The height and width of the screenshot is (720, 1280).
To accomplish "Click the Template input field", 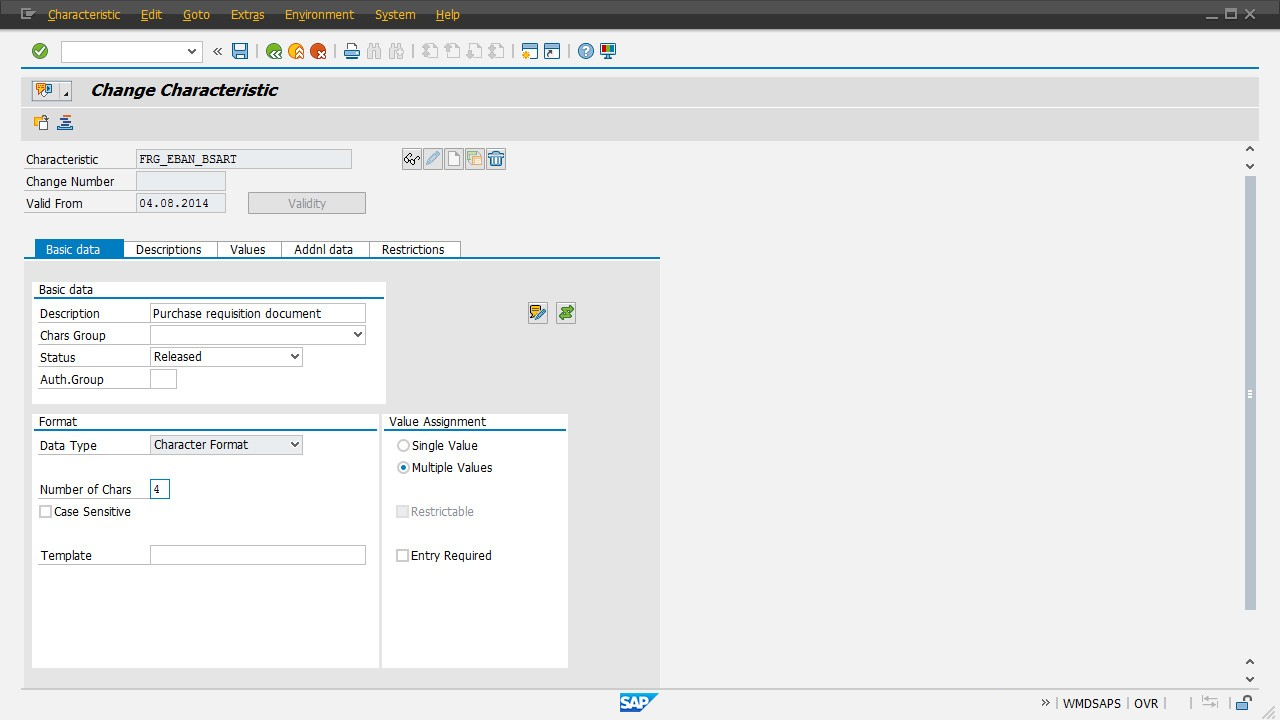I will pyautogui.click(x=257, y=555).
